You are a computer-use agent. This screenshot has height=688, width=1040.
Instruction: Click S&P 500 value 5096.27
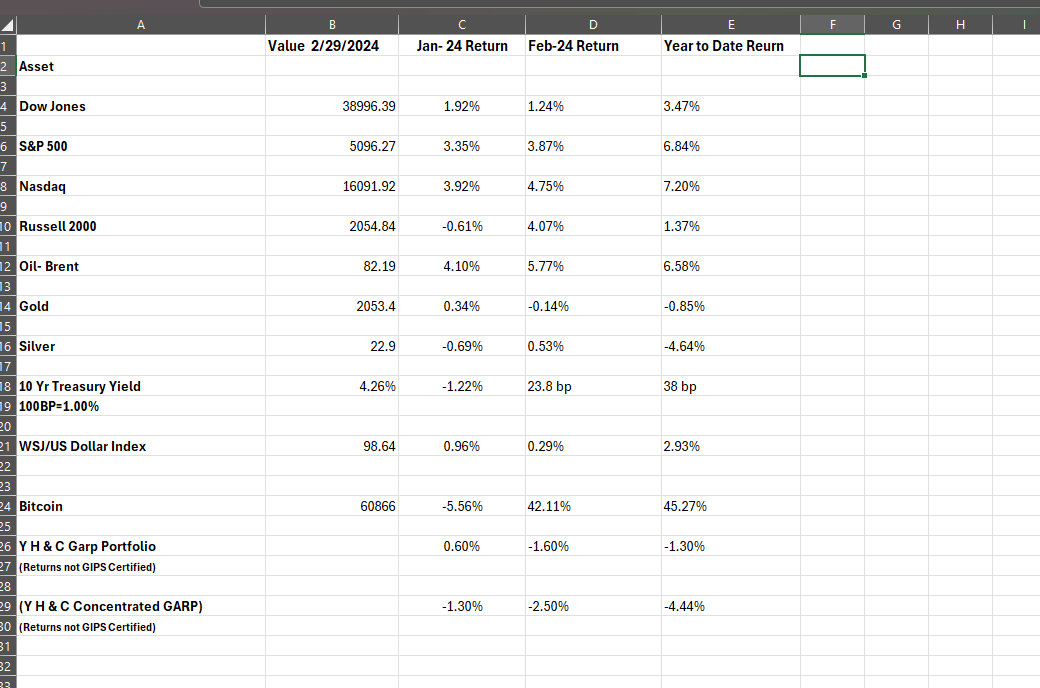coord(332,146)
